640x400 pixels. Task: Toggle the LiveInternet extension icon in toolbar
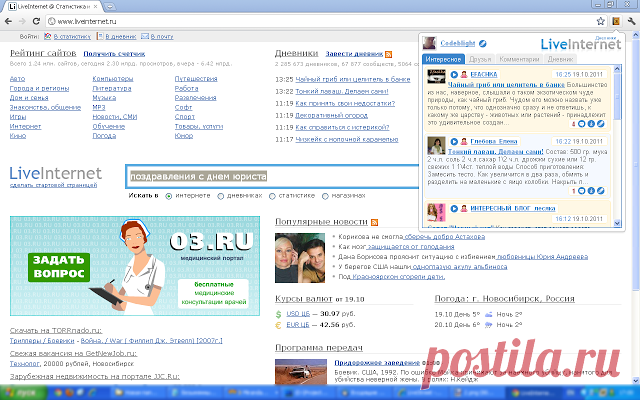[x=616, y=21]
